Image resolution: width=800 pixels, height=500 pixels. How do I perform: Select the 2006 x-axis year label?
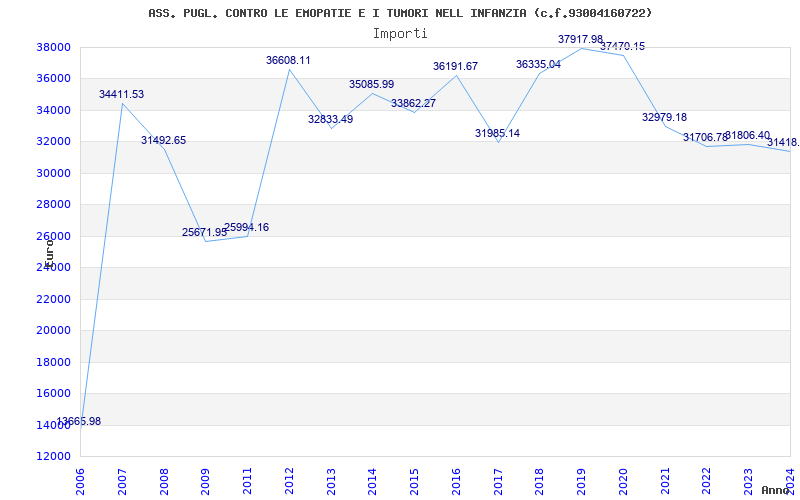point(80,482)
